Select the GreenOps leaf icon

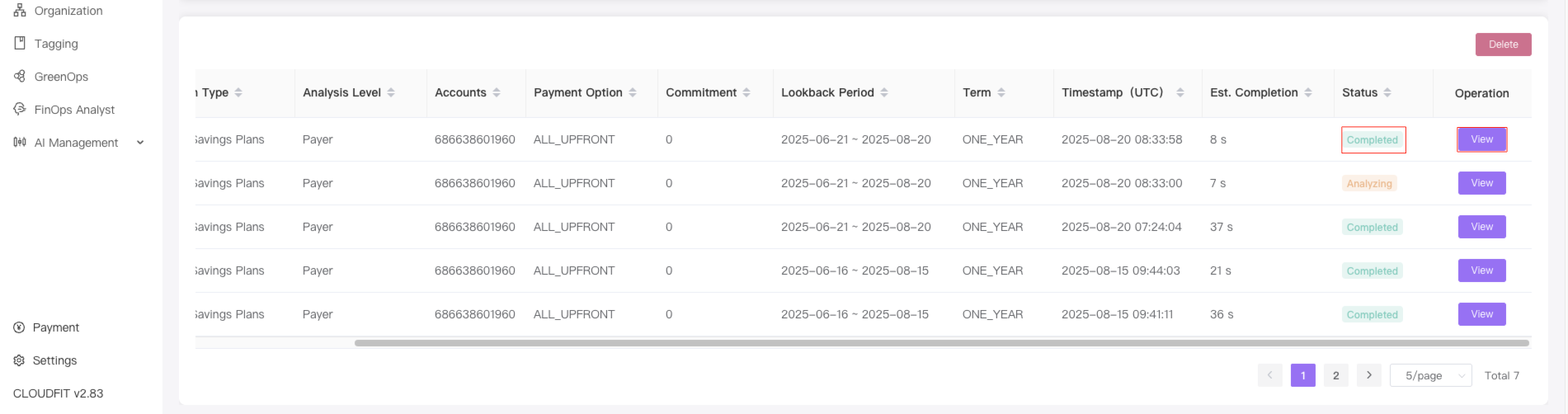pos(20,76)
